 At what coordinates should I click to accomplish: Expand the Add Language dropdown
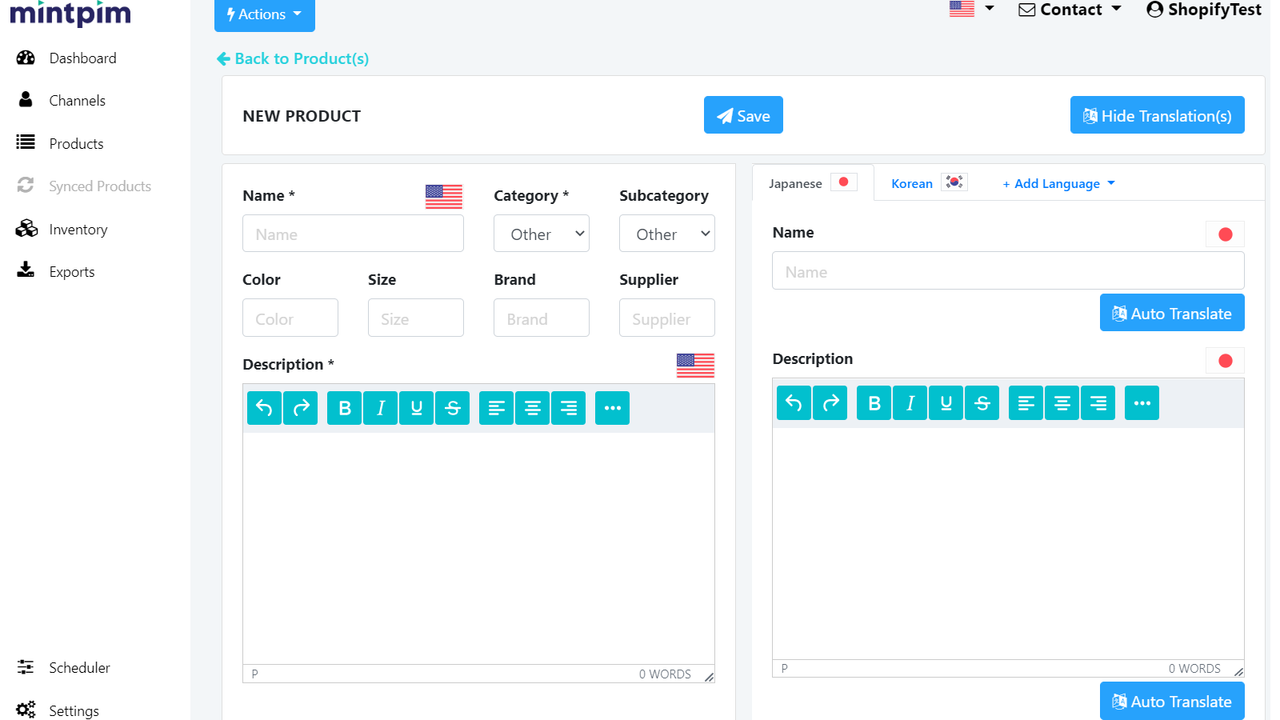[1059, 184]
